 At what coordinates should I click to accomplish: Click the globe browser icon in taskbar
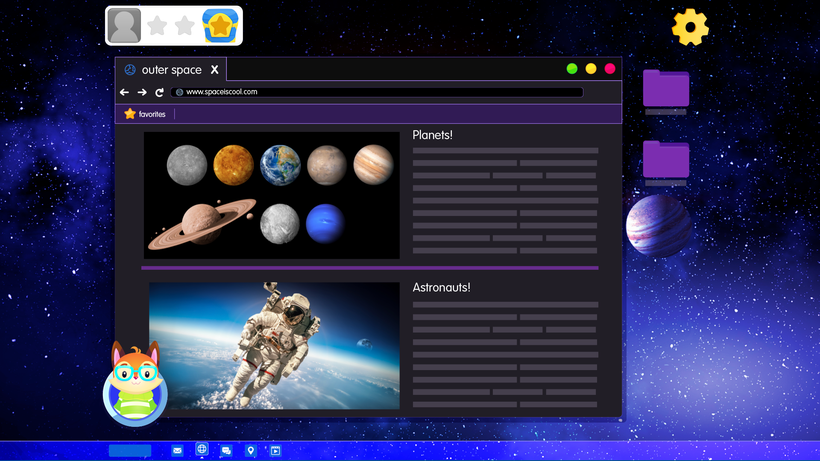(202, 450)
